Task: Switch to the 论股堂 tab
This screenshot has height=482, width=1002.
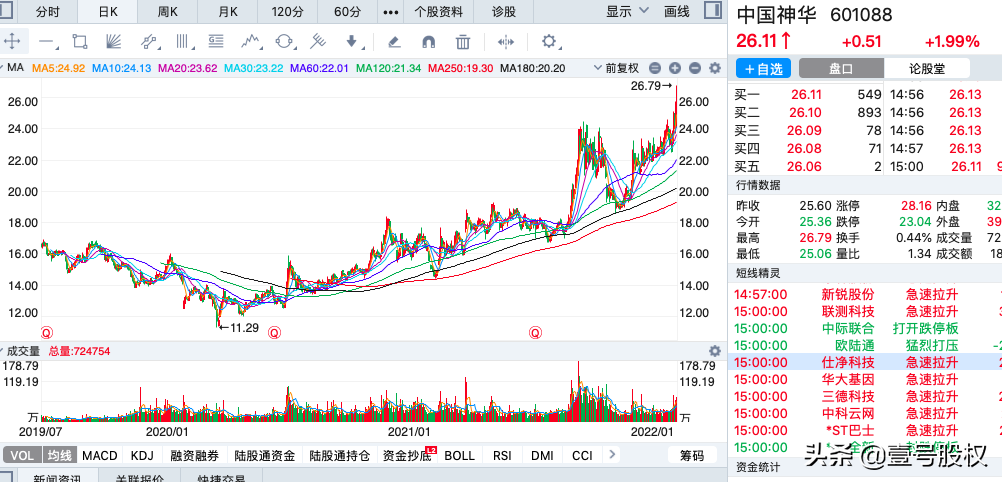Action: (x=927, y=69)
